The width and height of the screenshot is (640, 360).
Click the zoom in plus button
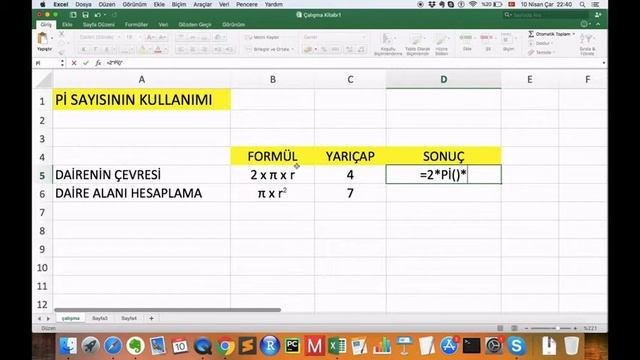[575, 328]
